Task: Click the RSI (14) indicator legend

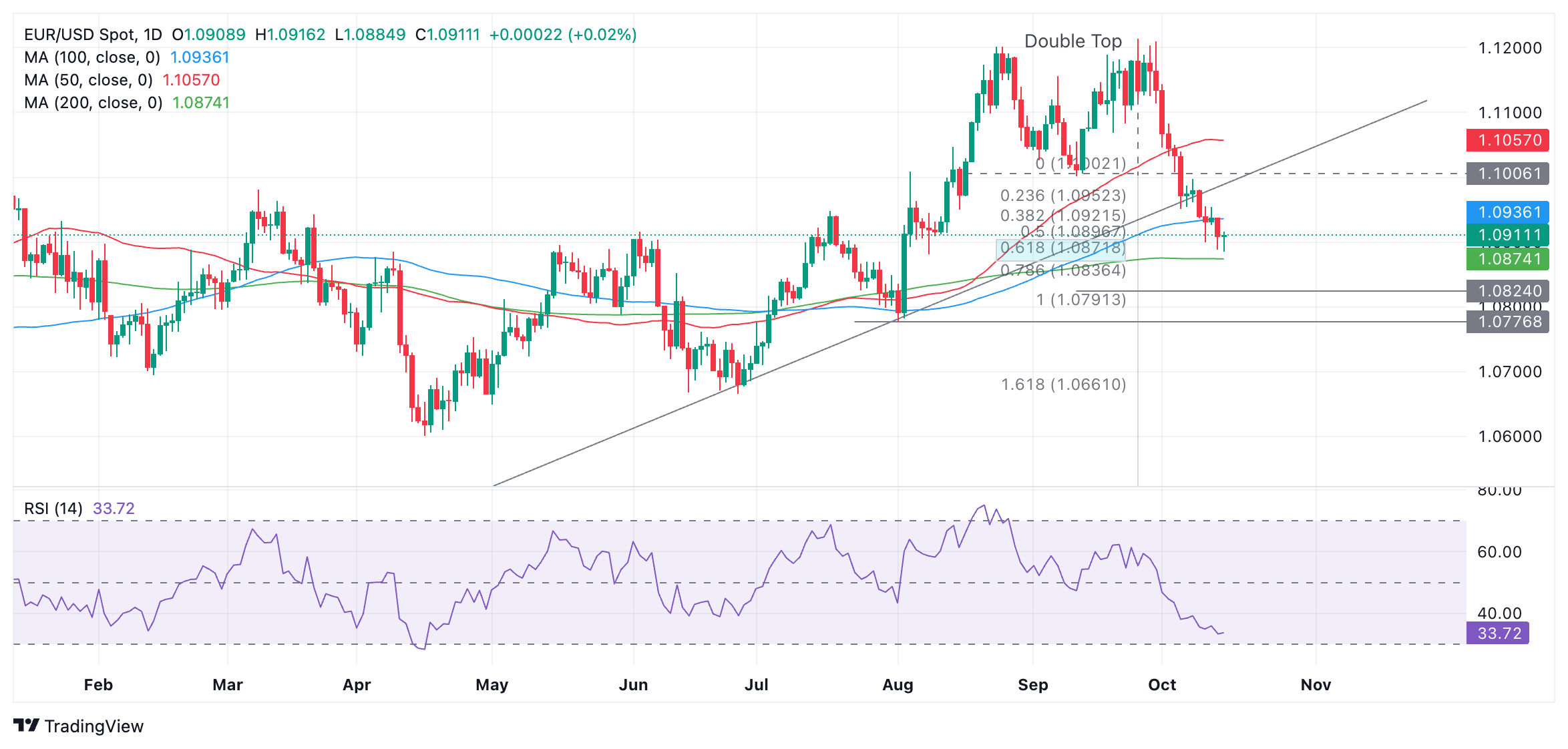Action: point(53,509)
